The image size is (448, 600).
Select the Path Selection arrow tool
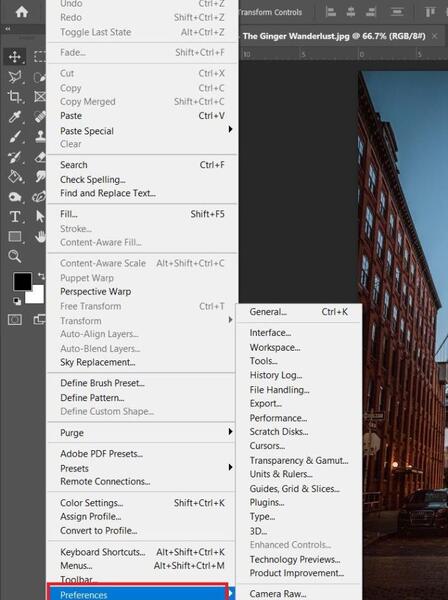[x=40, y=217]
